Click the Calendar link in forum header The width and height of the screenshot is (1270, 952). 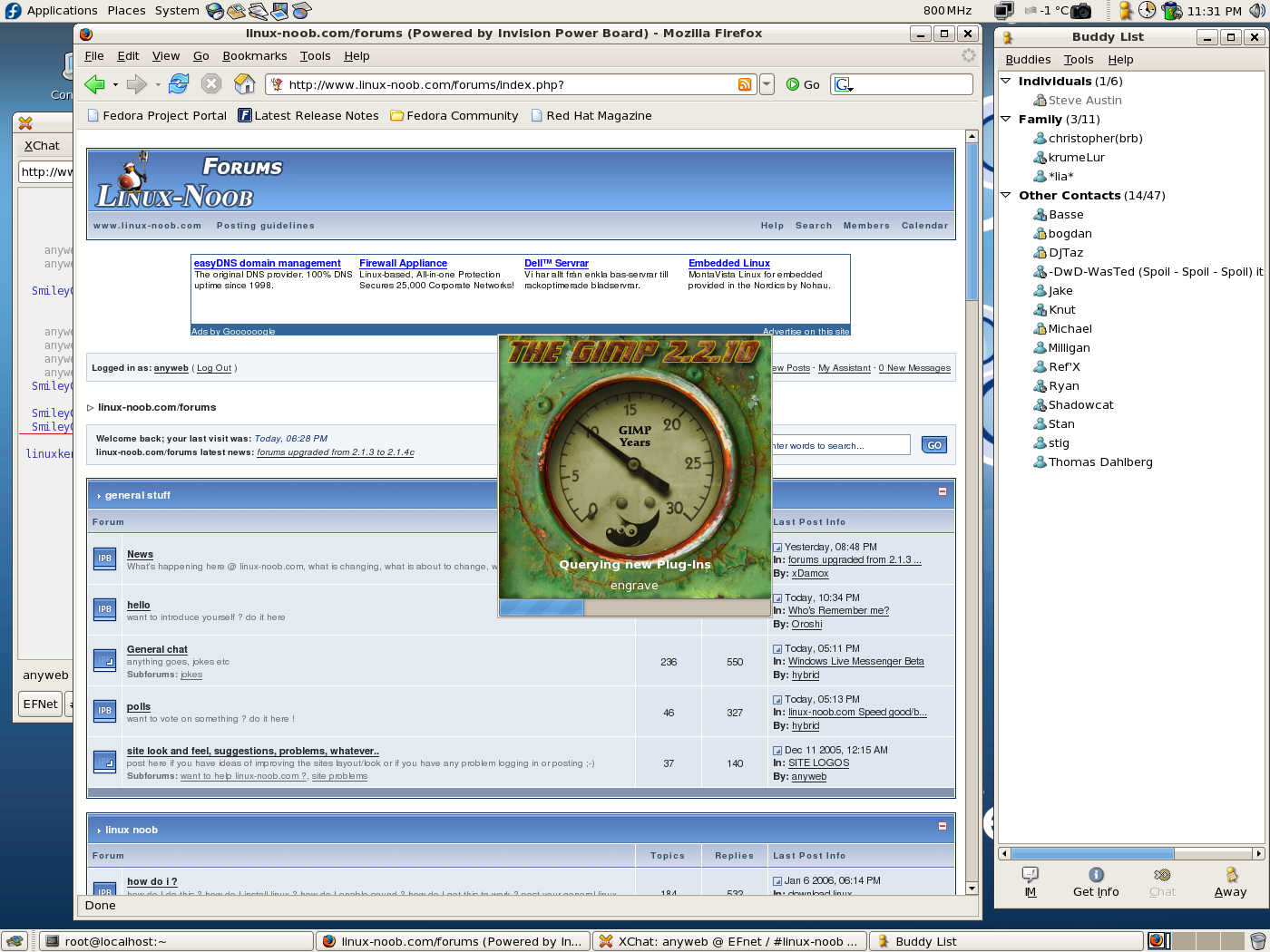(924, 226)
